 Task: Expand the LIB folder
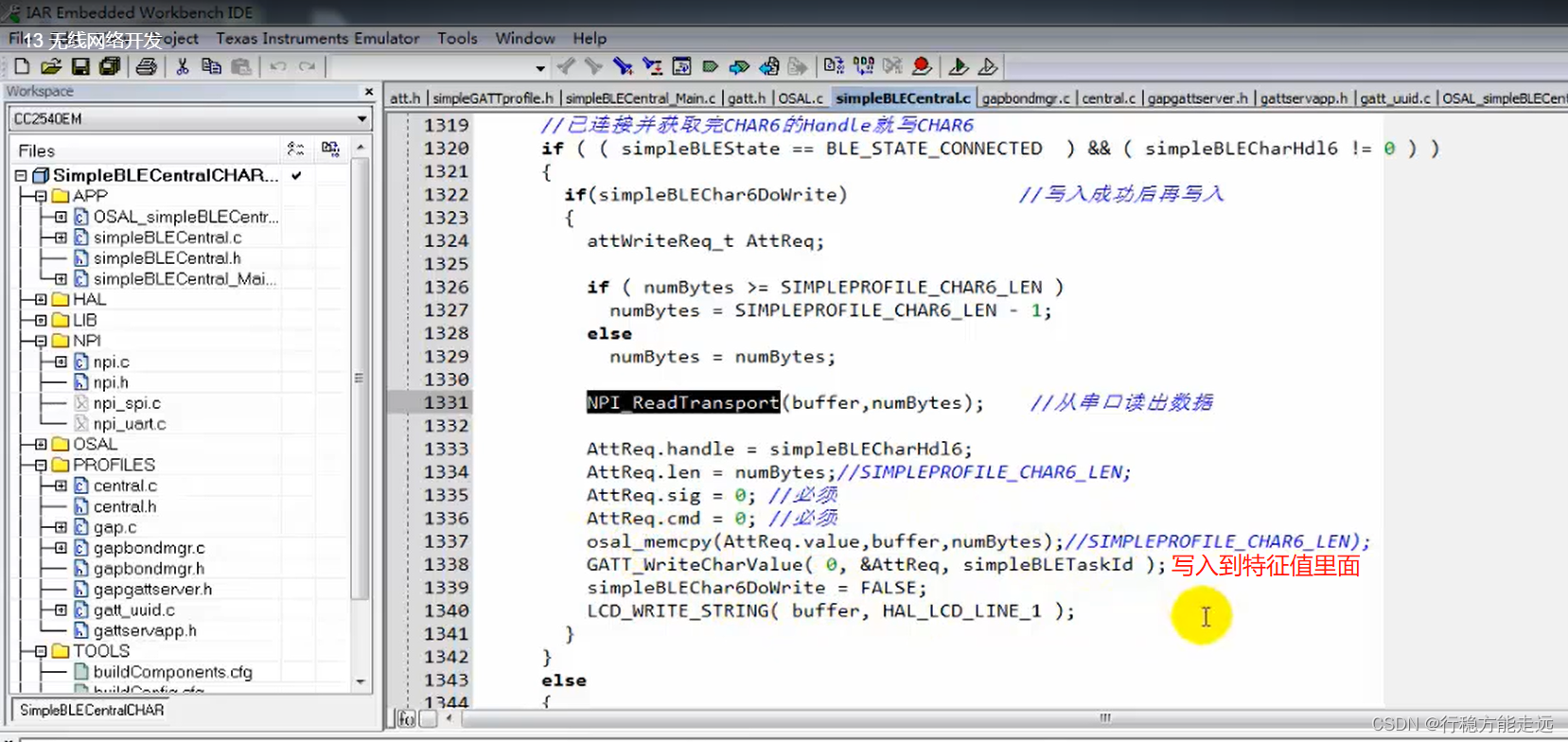click(41, 320)
